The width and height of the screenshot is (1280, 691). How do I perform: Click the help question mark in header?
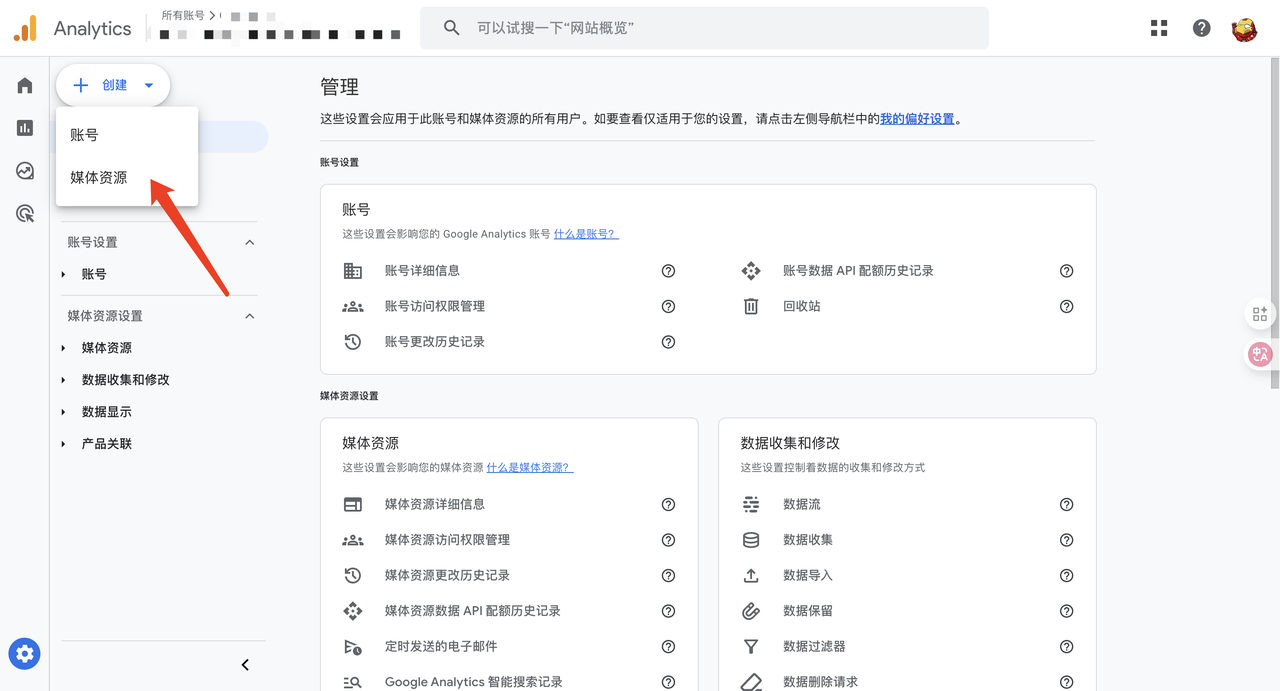click(1202, 28)
